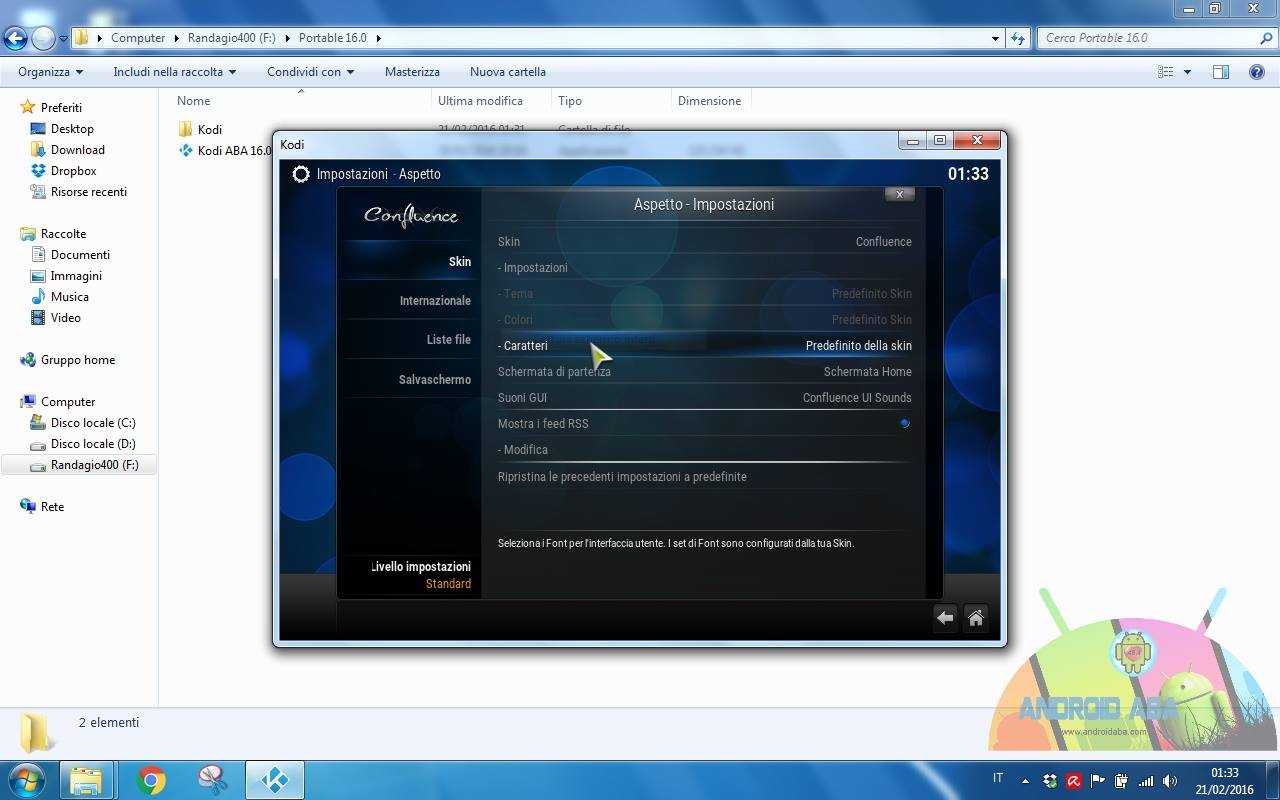Click the Cerca Portable 16.0 search field
1280x800 pixels.
coord(1148,38)
